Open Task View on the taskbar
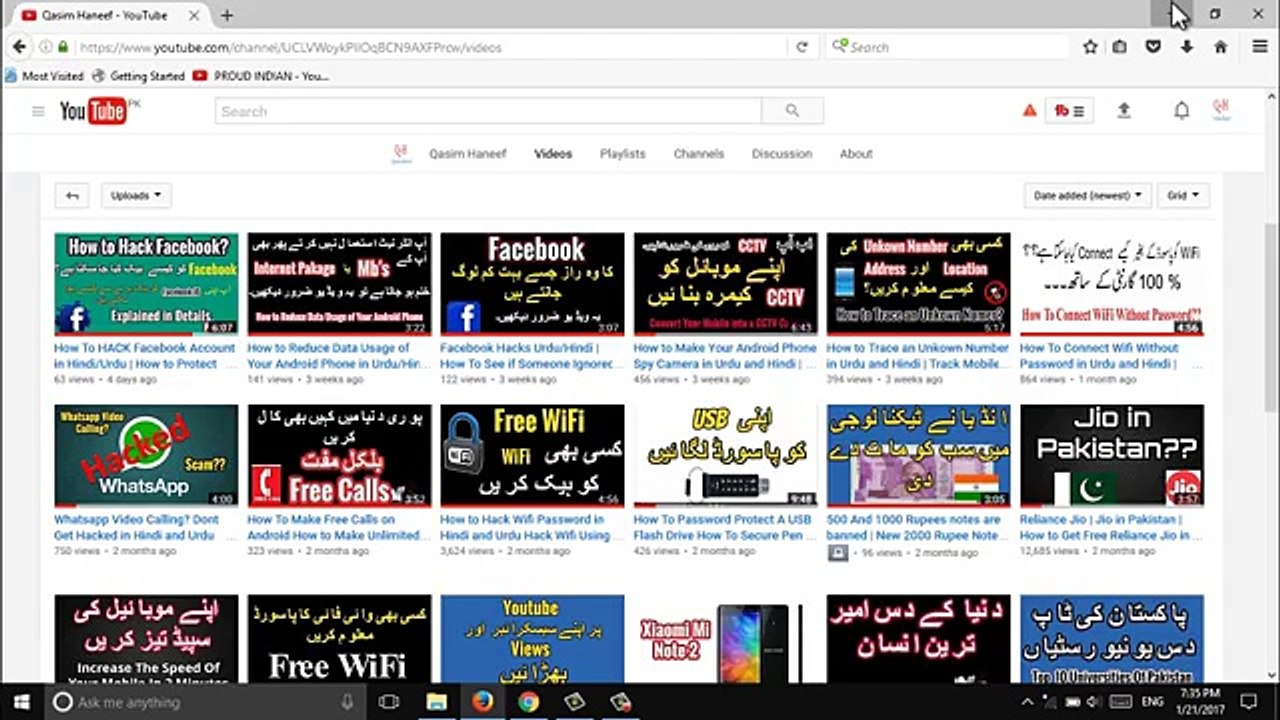Image resolution: width=1280 pixels, height=720 pixels. click(389, 702)
